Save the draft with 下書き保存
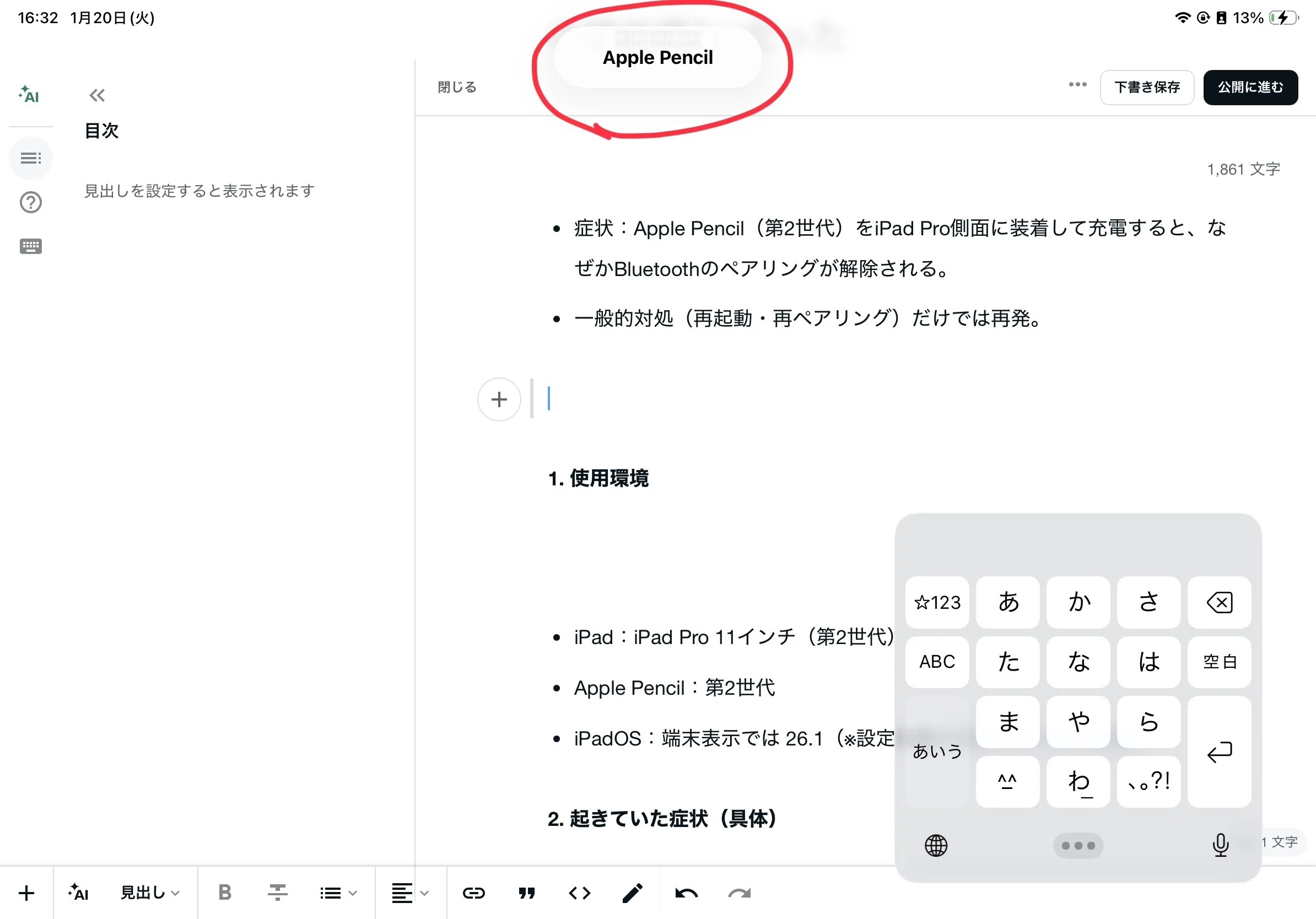The image size is (1316, 919). [1147, 87]
